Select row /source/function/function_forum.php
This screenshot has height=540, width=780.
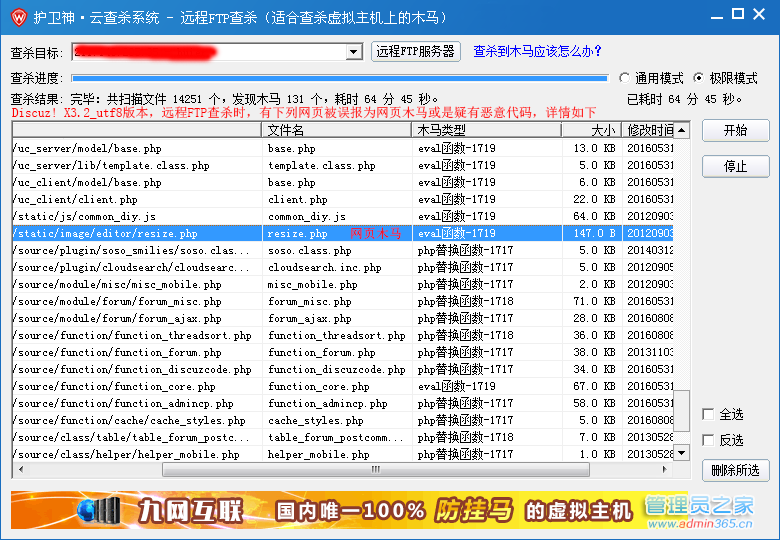click(x=343, y=352)
